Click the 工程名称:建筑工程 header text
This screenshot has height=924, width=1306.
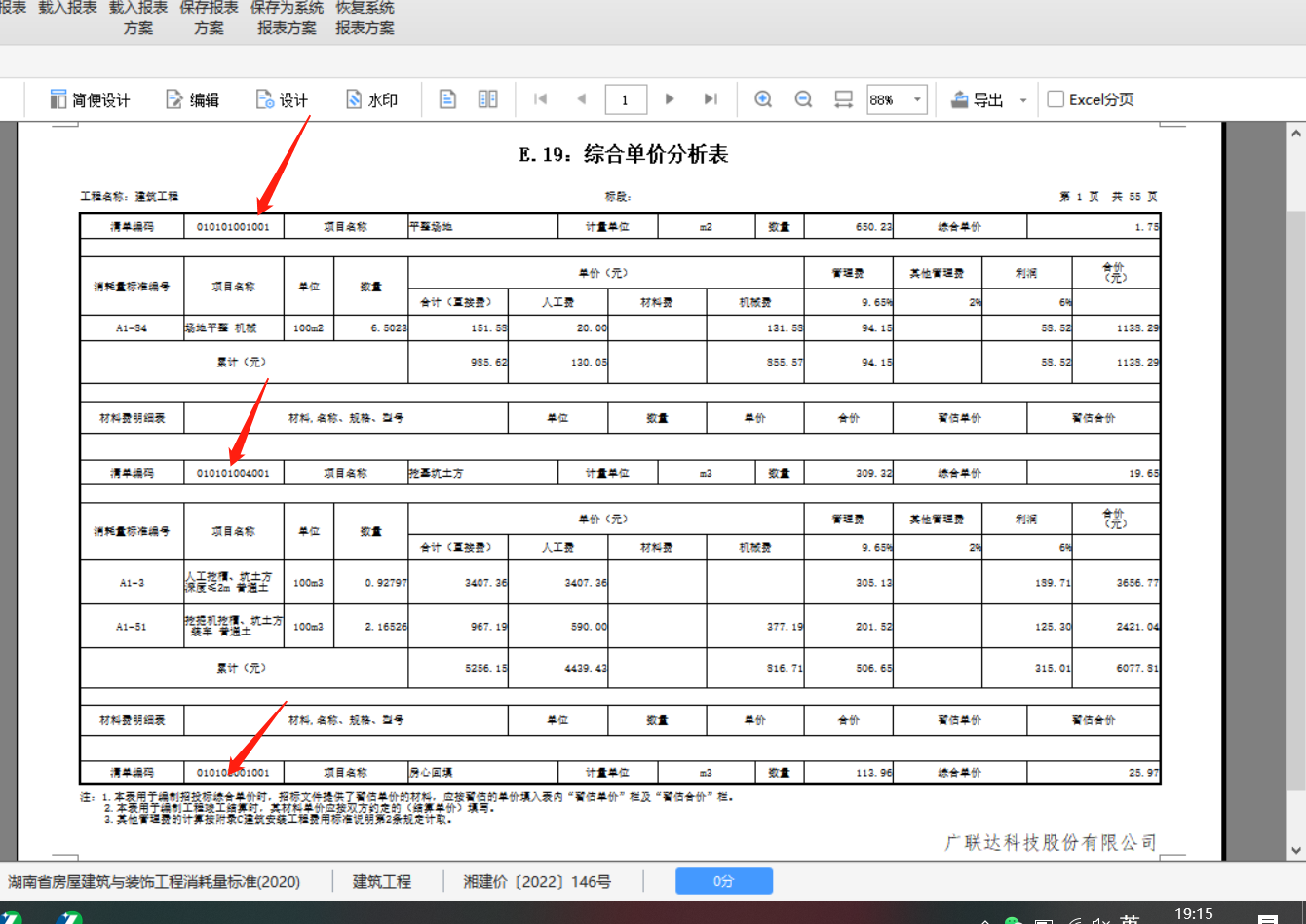[129, 197]
